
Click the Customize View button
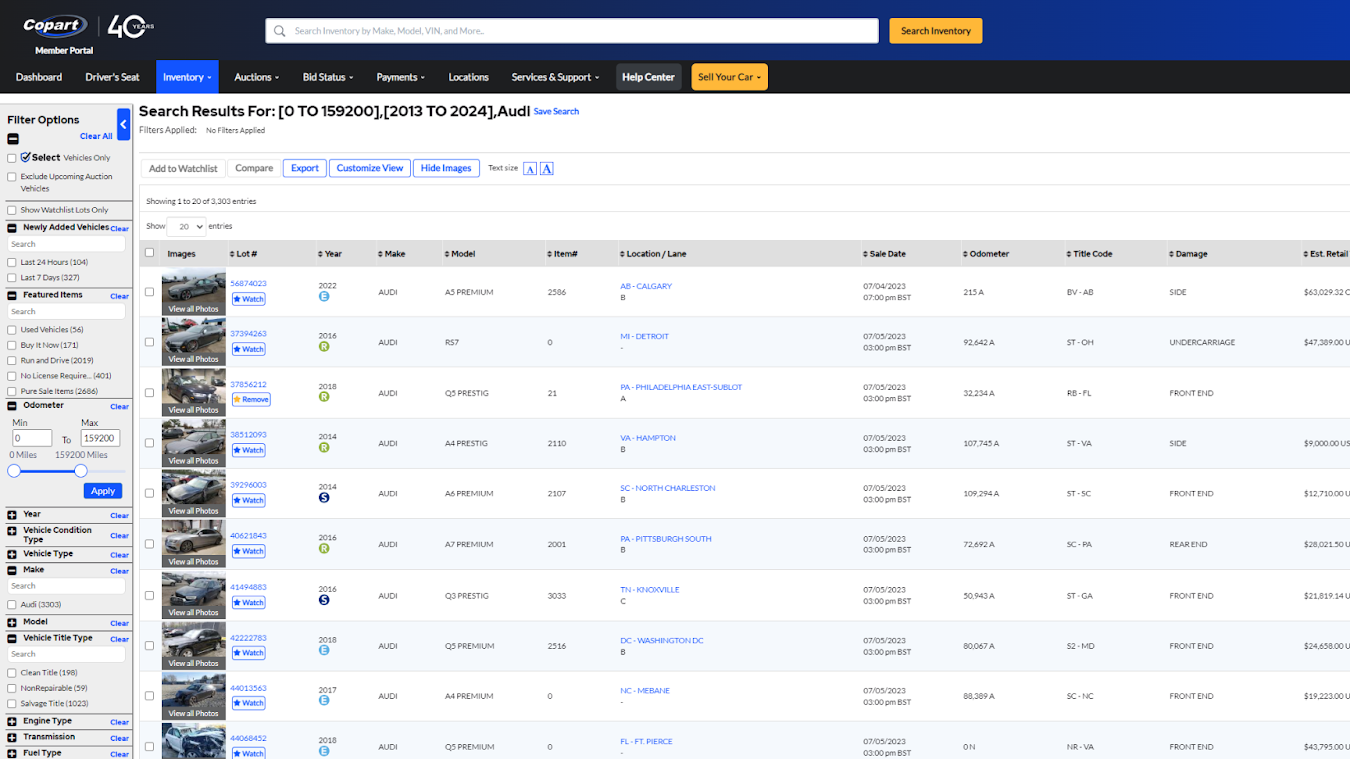coord(370,168)
